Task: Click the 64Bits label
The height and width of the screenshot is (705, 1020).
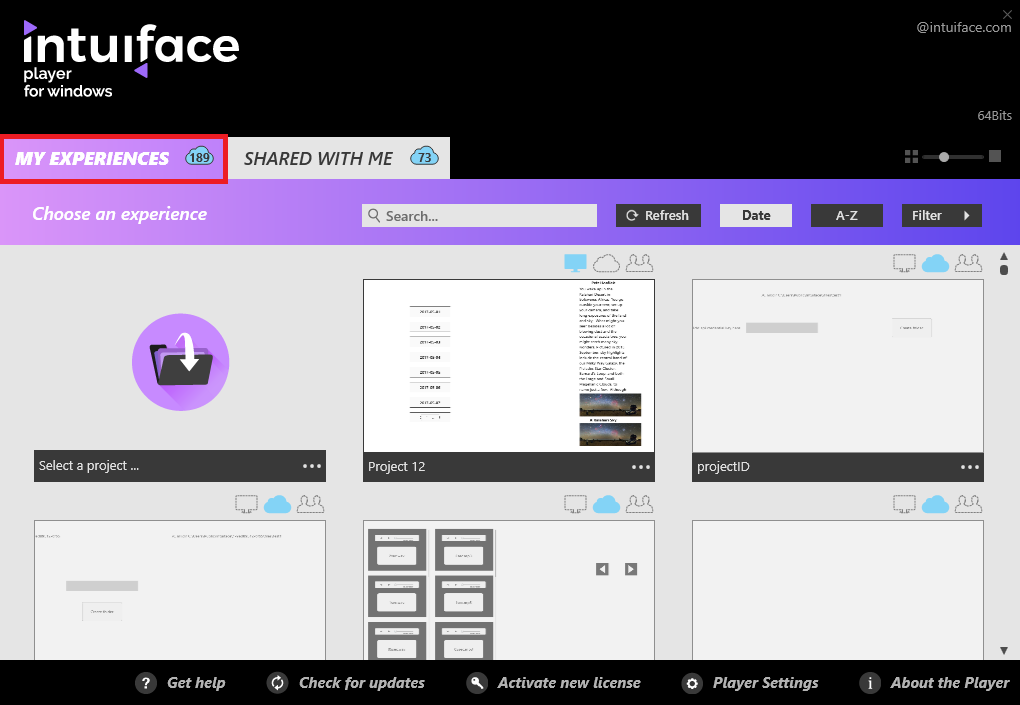Action: click(x=995, y=116)
